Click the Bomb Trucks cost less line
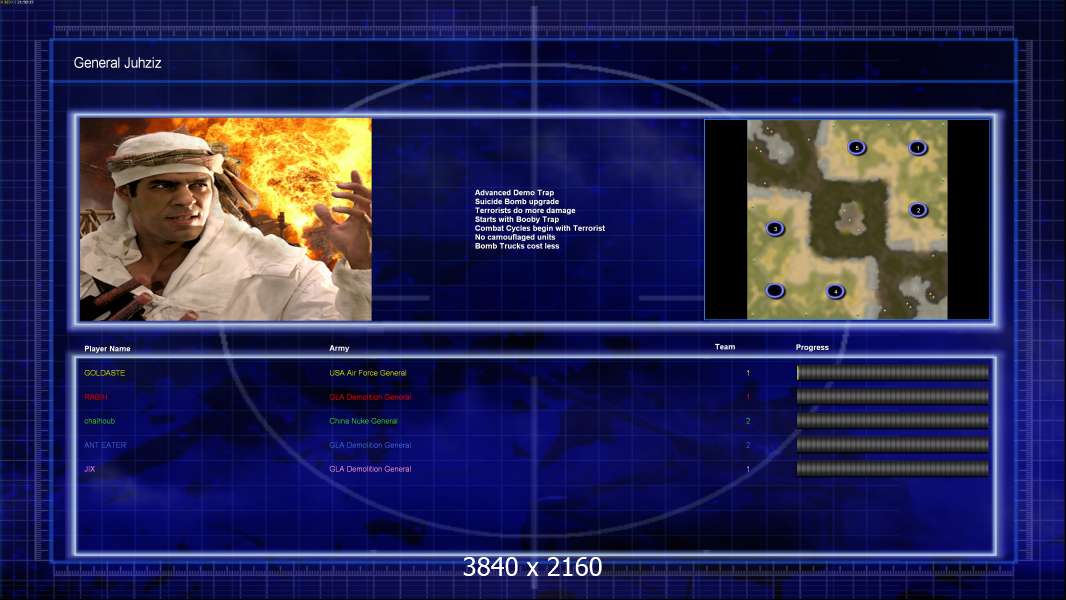Image resolution: width=1066 pixels, height=600 pixels. [x=517, y=246]
